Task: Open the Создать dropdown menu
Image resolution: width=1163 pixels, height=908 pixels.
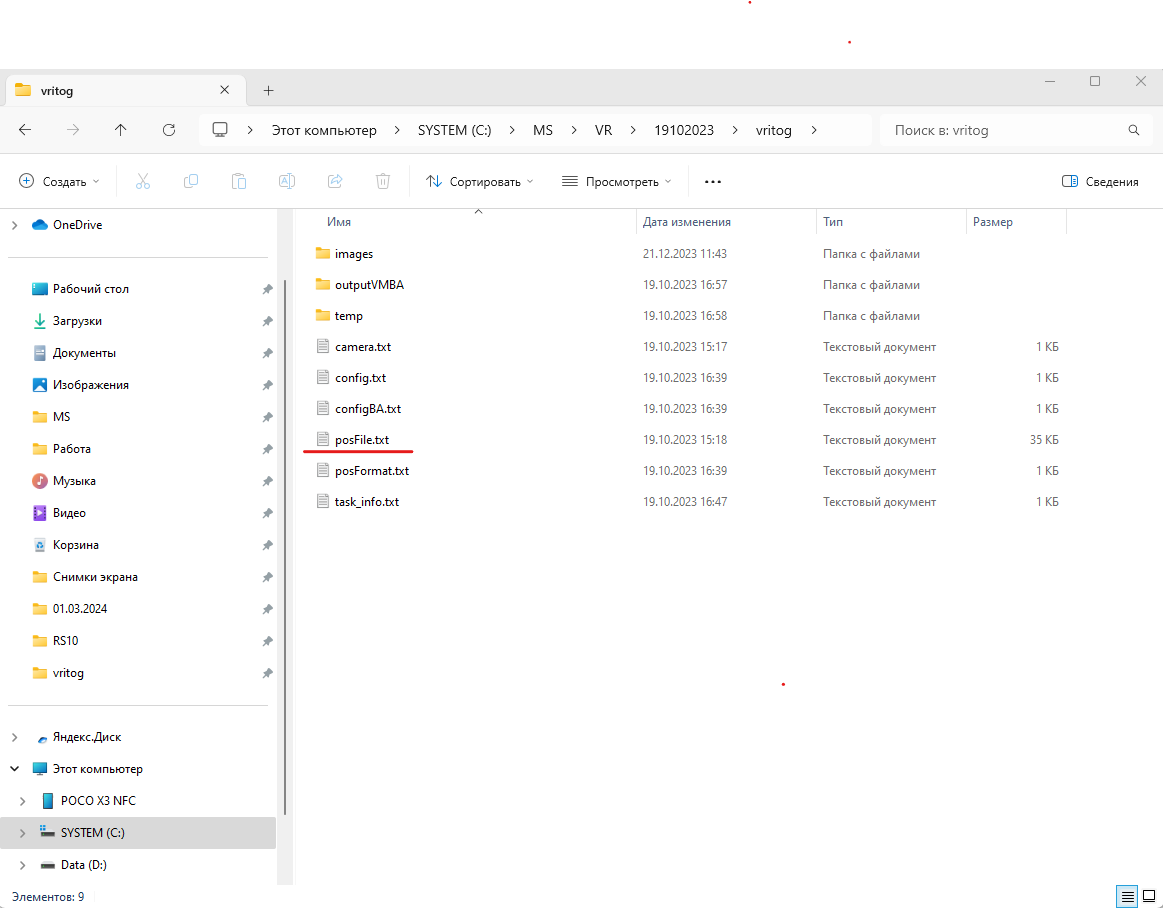Action: (59, 182)
